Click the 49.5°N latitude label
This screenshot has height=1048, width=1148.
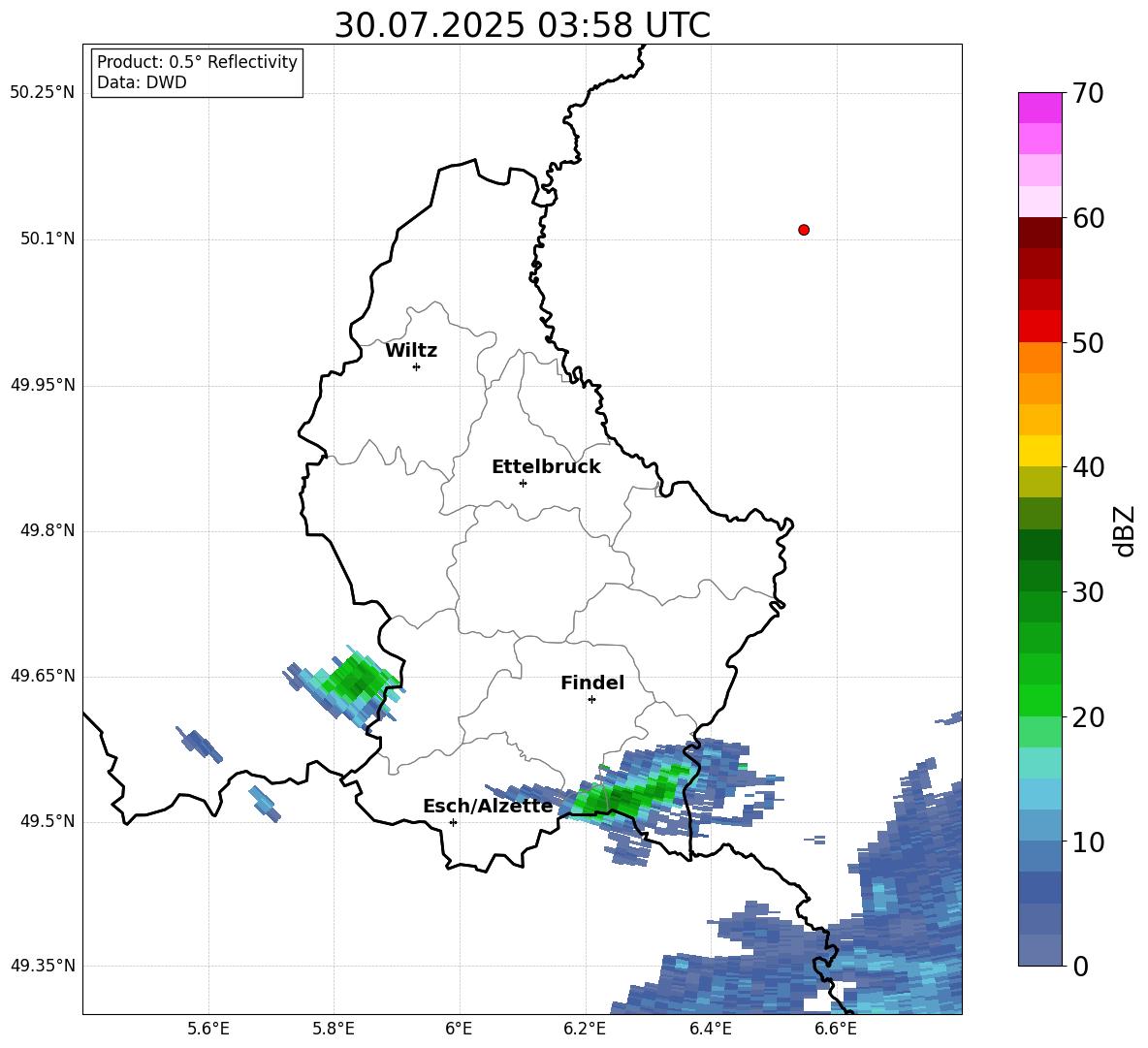[48, 821]
